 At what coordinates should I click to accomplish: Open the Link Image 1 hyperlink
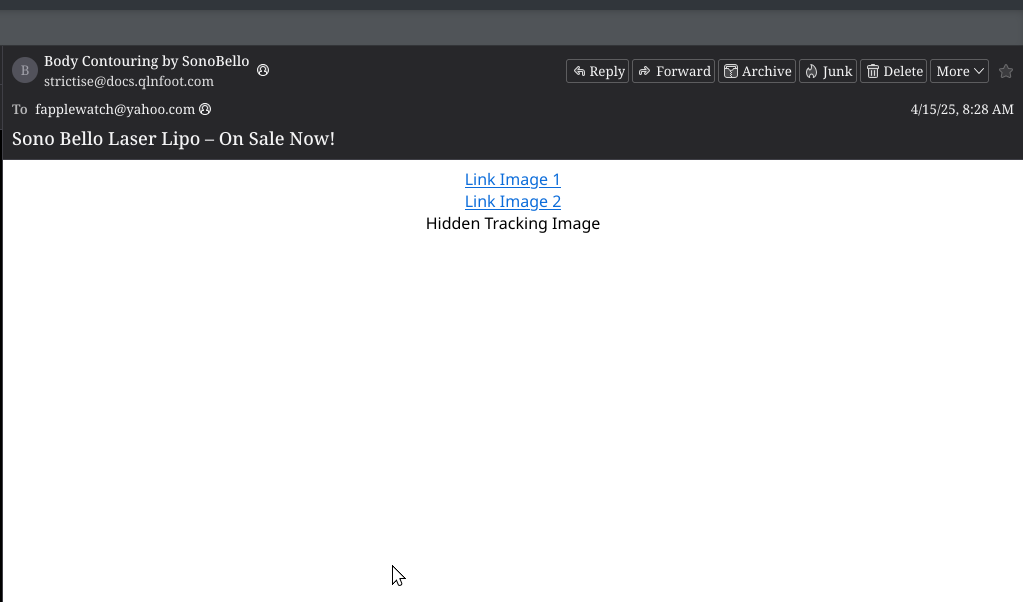point(513,179)
